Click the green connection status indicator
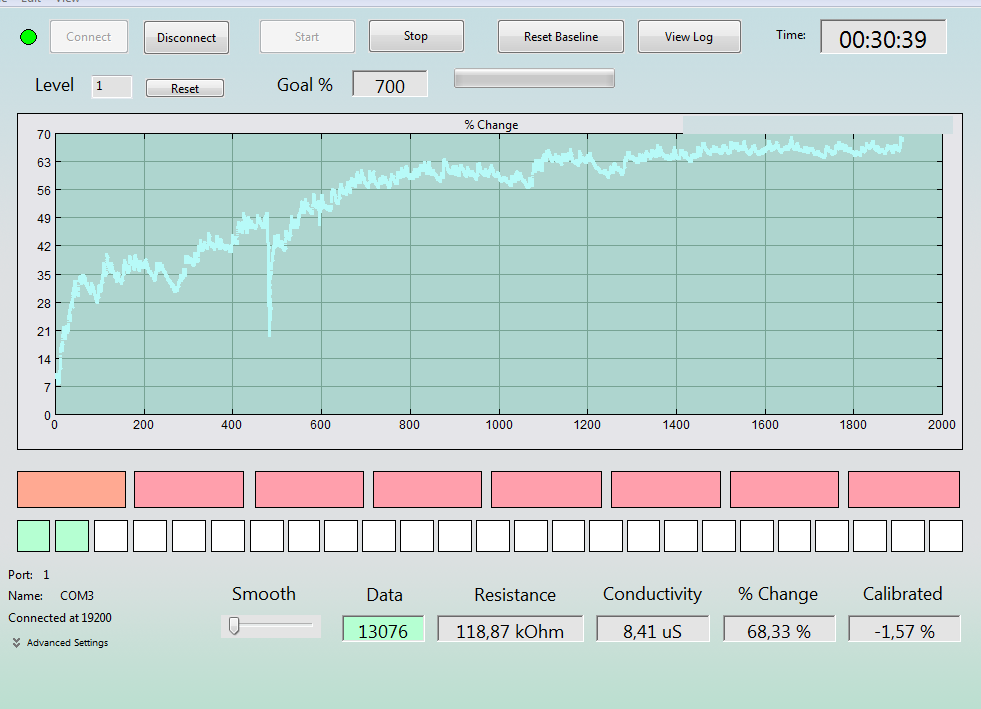 [28, 38]
